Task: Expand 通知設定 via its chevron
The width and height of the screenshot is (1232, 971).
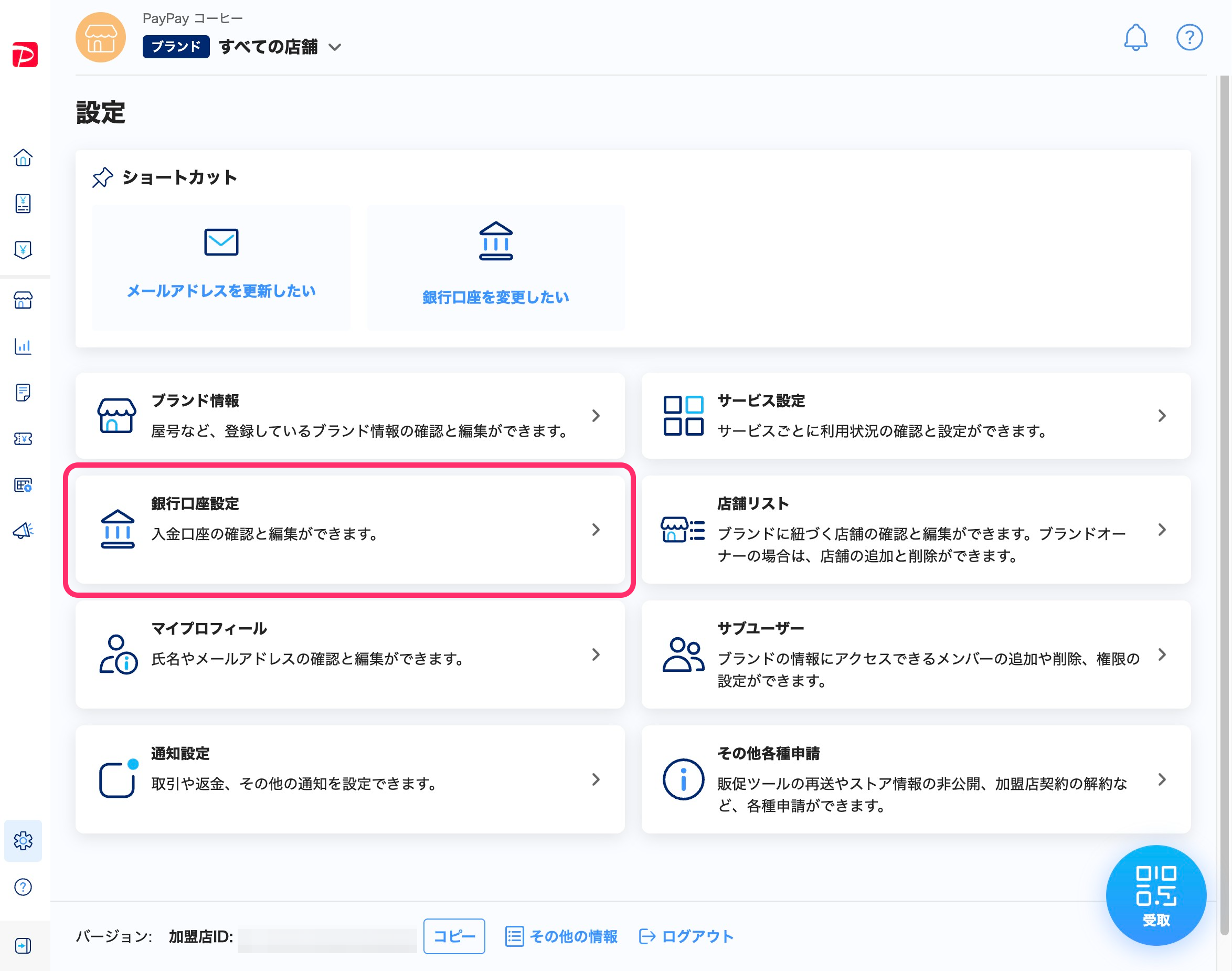Action: [596, 779]
